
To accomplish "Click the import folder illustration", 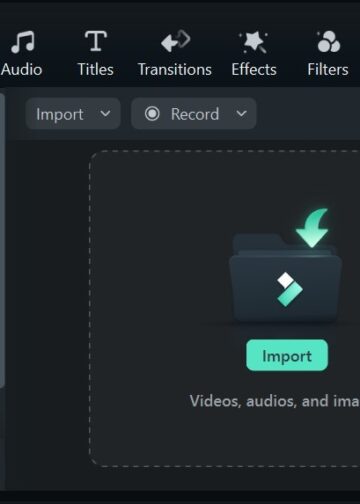I will 286,277.
